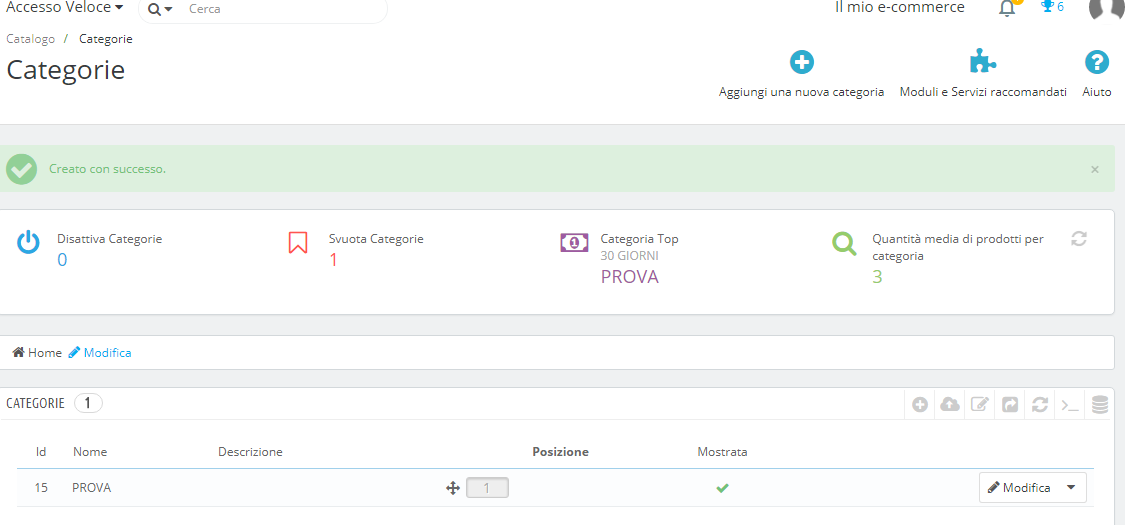
Task: Click the Posizione column header
Action: click(560, 452)
